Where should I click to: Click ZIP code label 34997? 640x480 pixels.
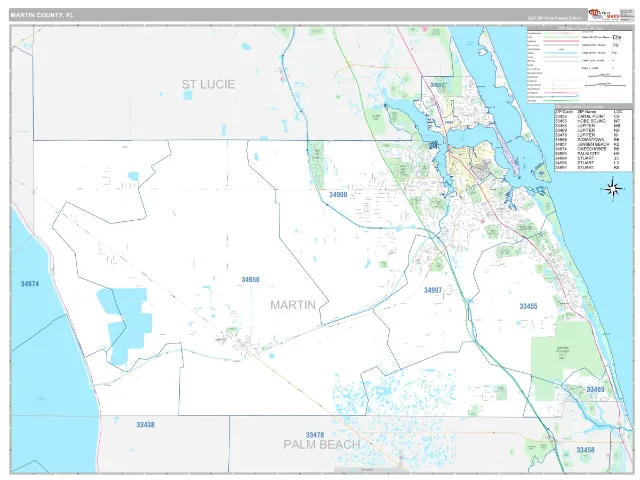[x=433, y=290]
